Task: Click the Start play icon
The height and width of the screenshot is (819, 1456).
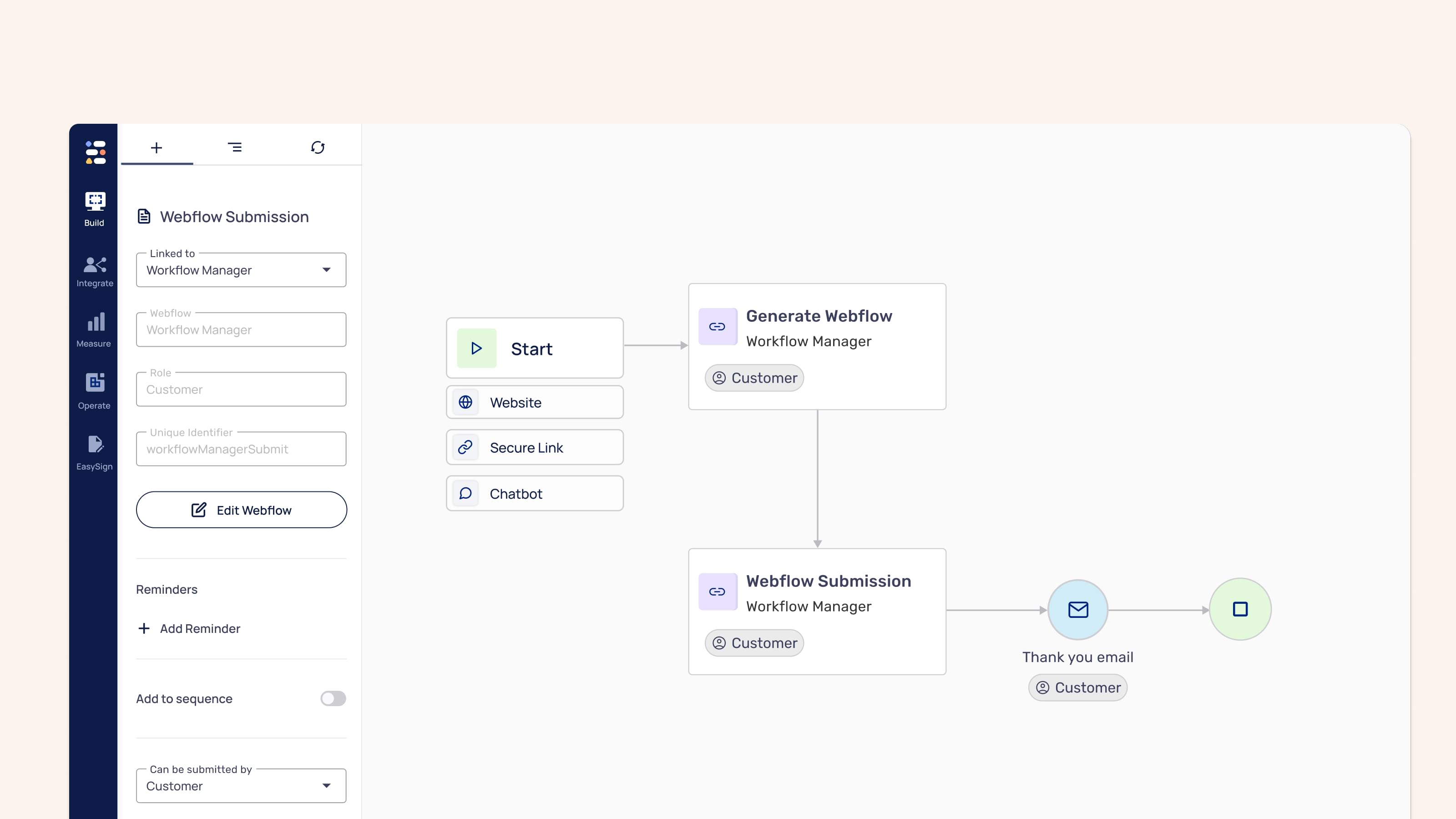Action: click(x=476, y=348)
